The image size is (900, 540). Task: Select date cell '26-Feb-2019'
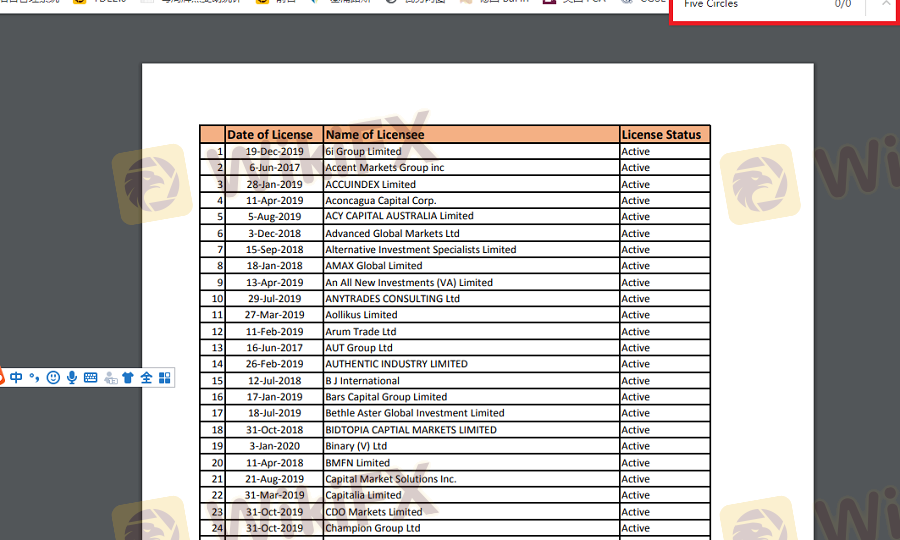click(x=274, y=364)
